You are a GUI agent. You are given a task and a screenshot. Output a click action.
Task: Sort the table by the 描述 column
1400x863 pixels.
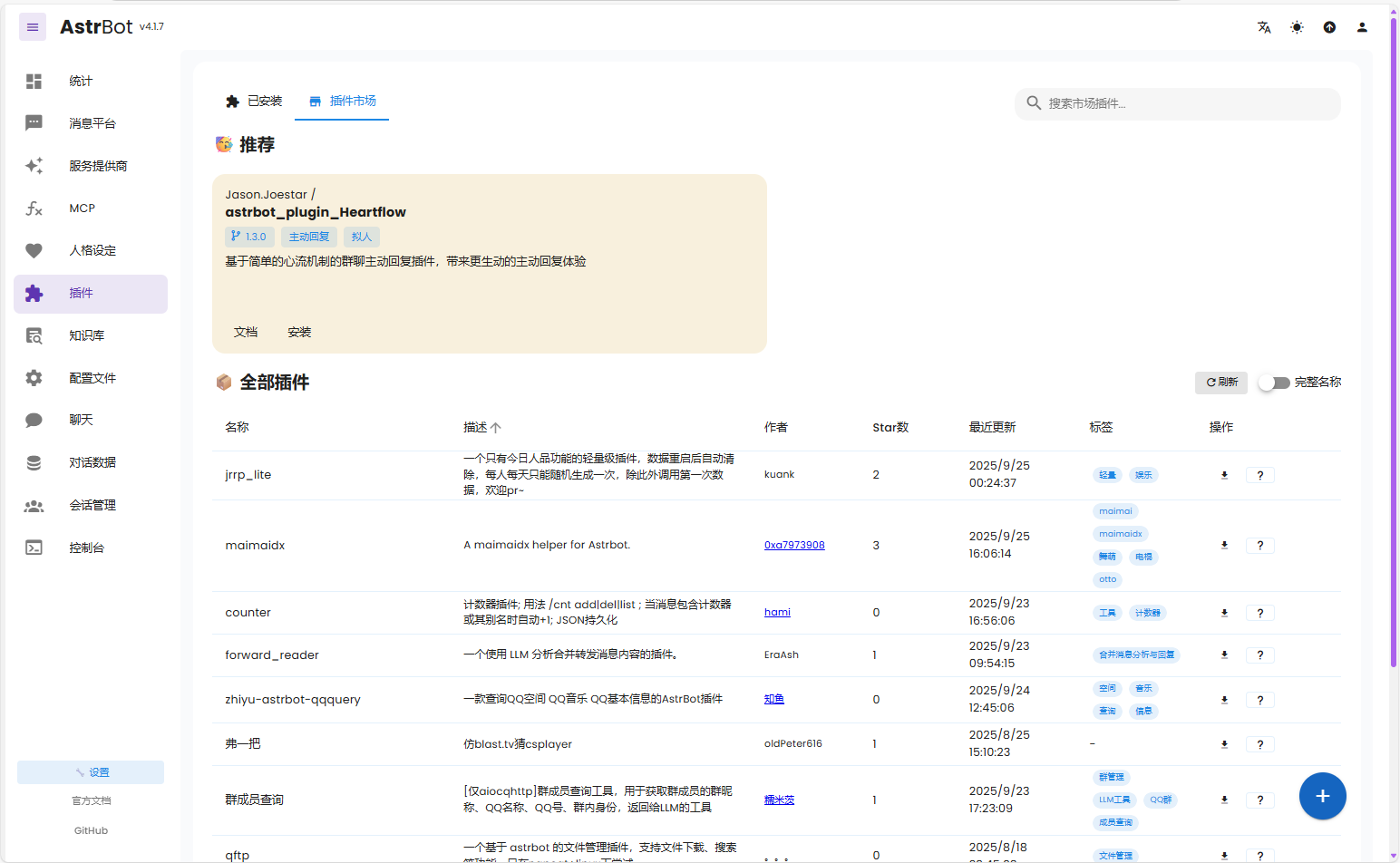(x=481, y=427)
